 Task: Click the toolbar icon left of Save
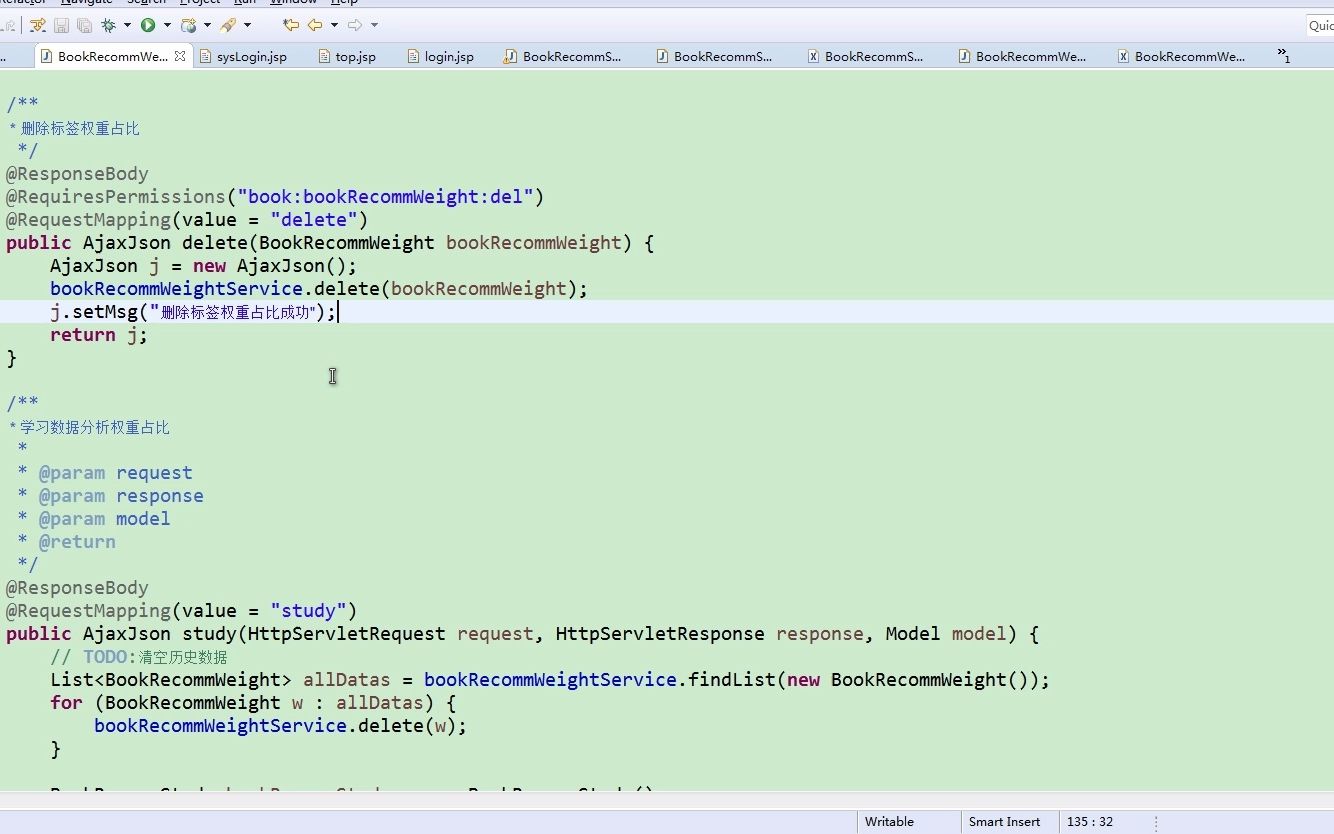coord(38,25)
